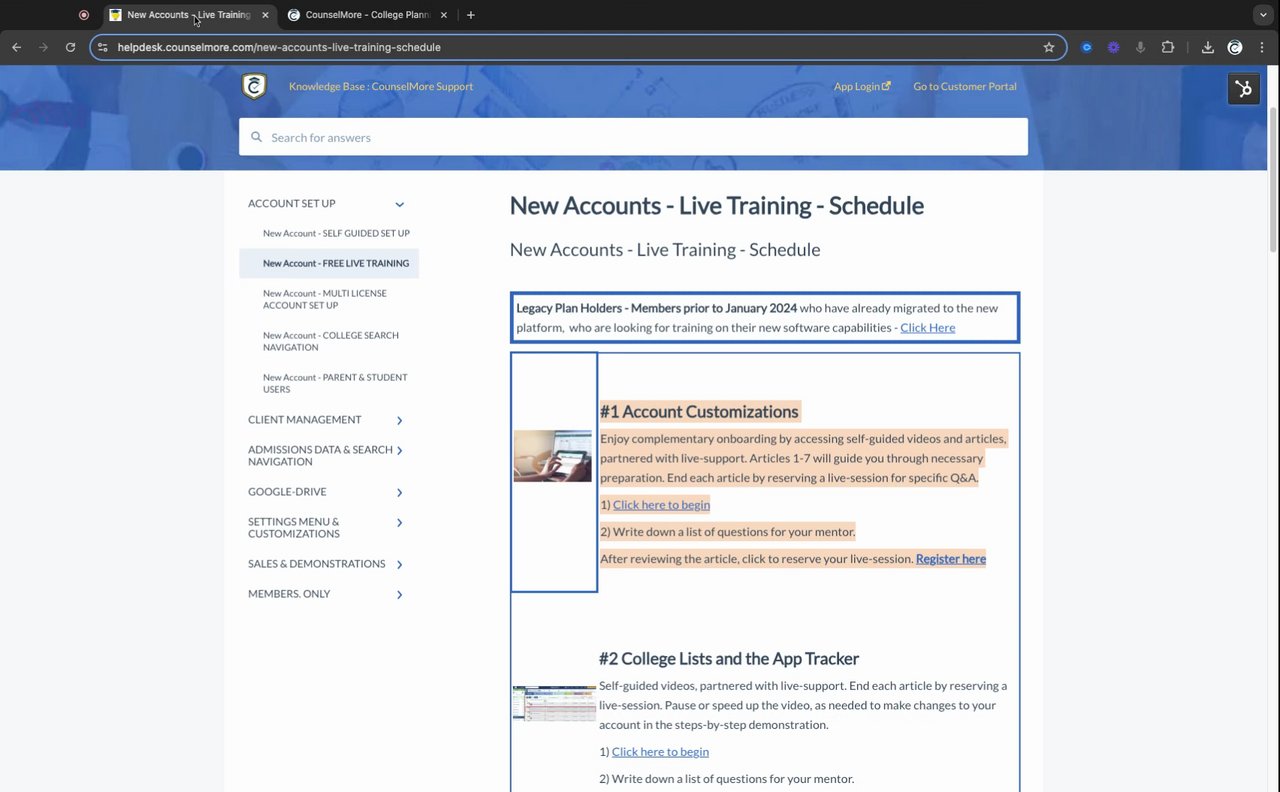The image size is (1280, 792).
Task: Go to Customer Portal link
Action: tap(965, 86)
